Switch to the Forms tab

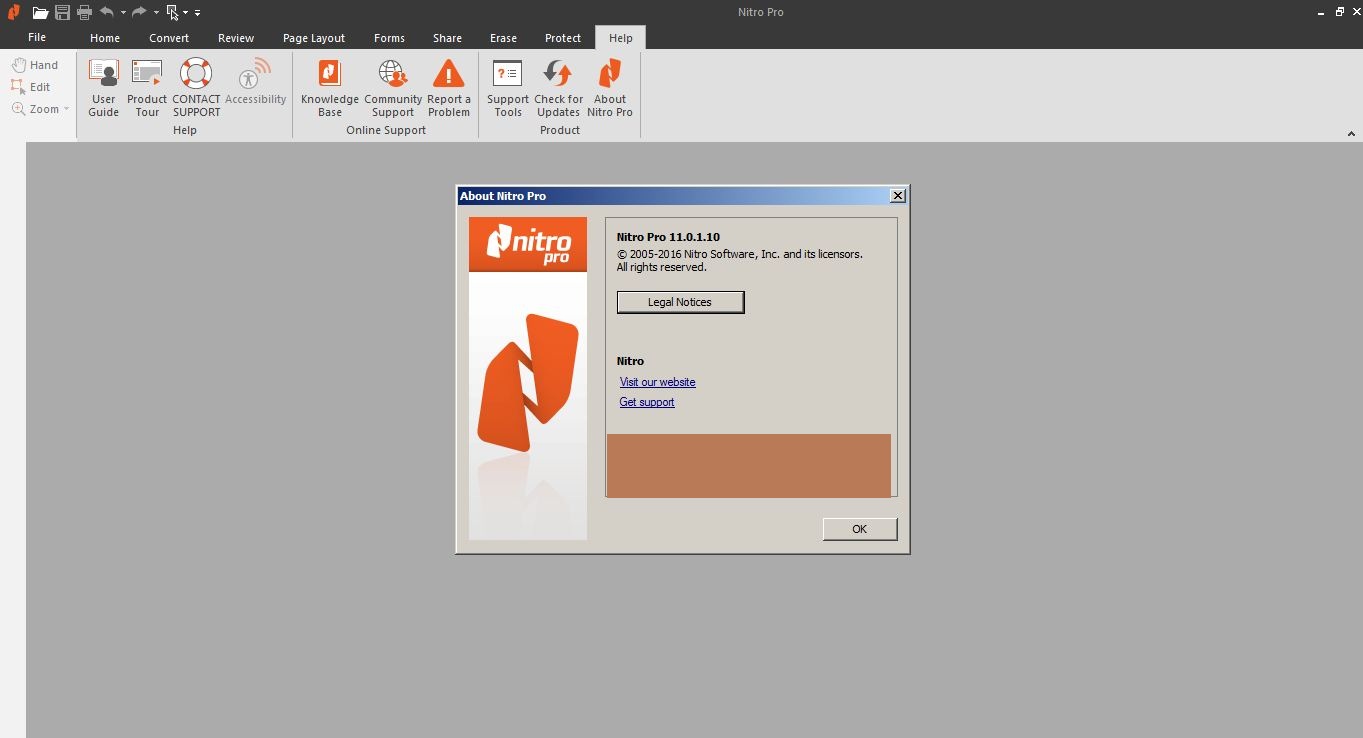[389, 38]
